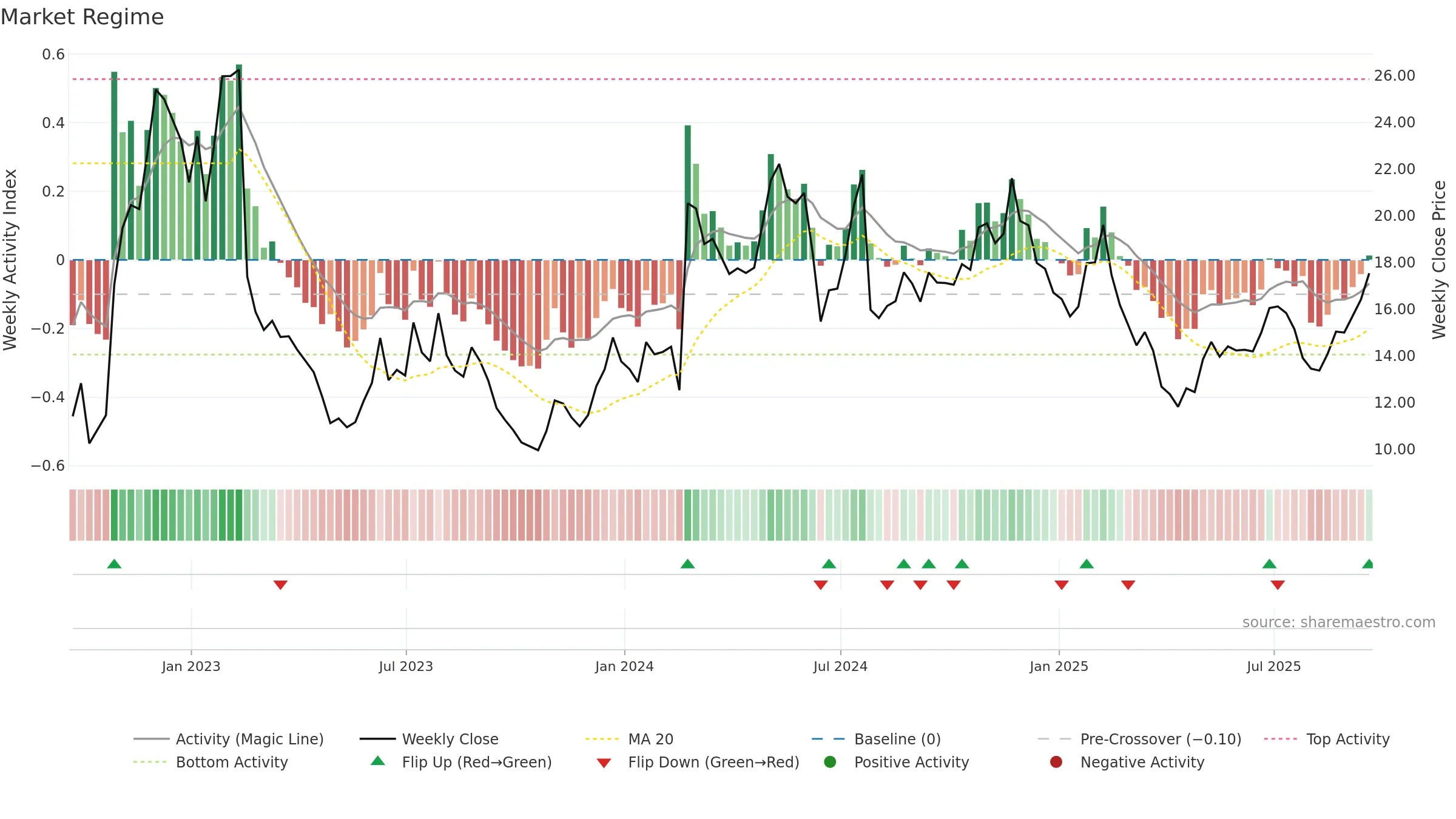The image size is (1456, 819).
Task: Toggle the Pre-Crossover (−0.10) legend entry
Action: tap(1139, 739)
